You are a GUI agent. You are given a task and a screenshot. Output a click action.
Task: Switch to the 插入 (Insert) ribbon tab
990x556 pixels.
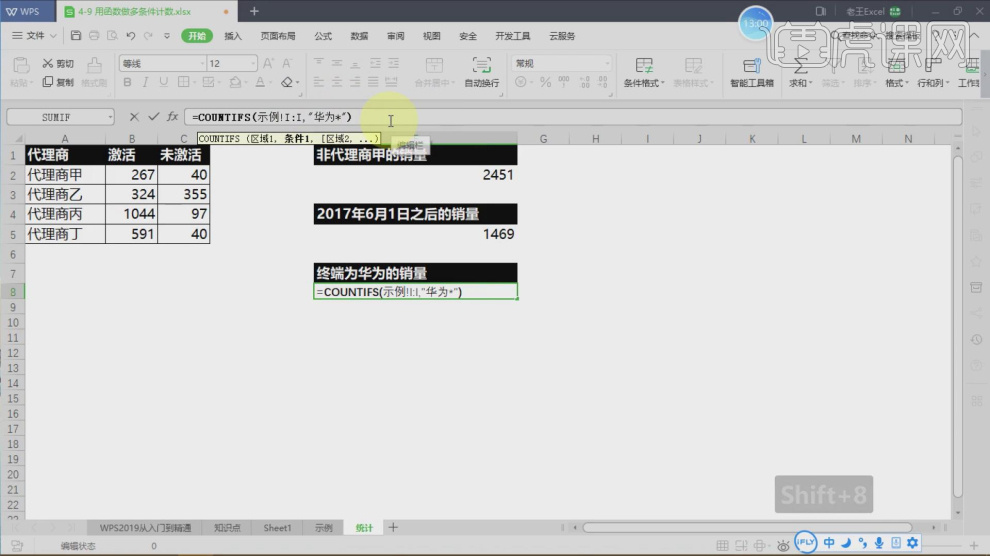233,36
